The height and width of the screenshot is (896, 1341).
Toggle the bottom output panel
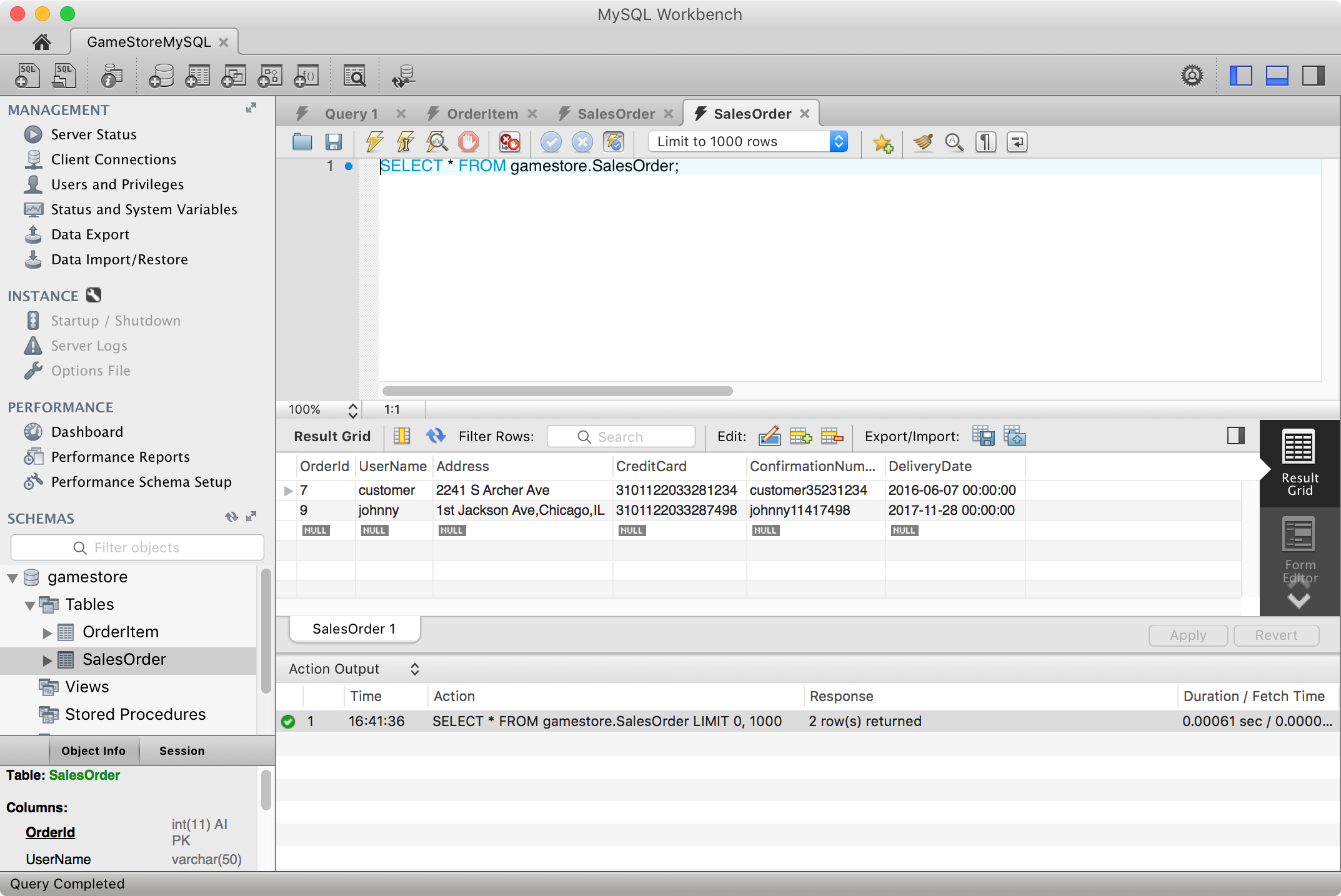coord(1277,76)
